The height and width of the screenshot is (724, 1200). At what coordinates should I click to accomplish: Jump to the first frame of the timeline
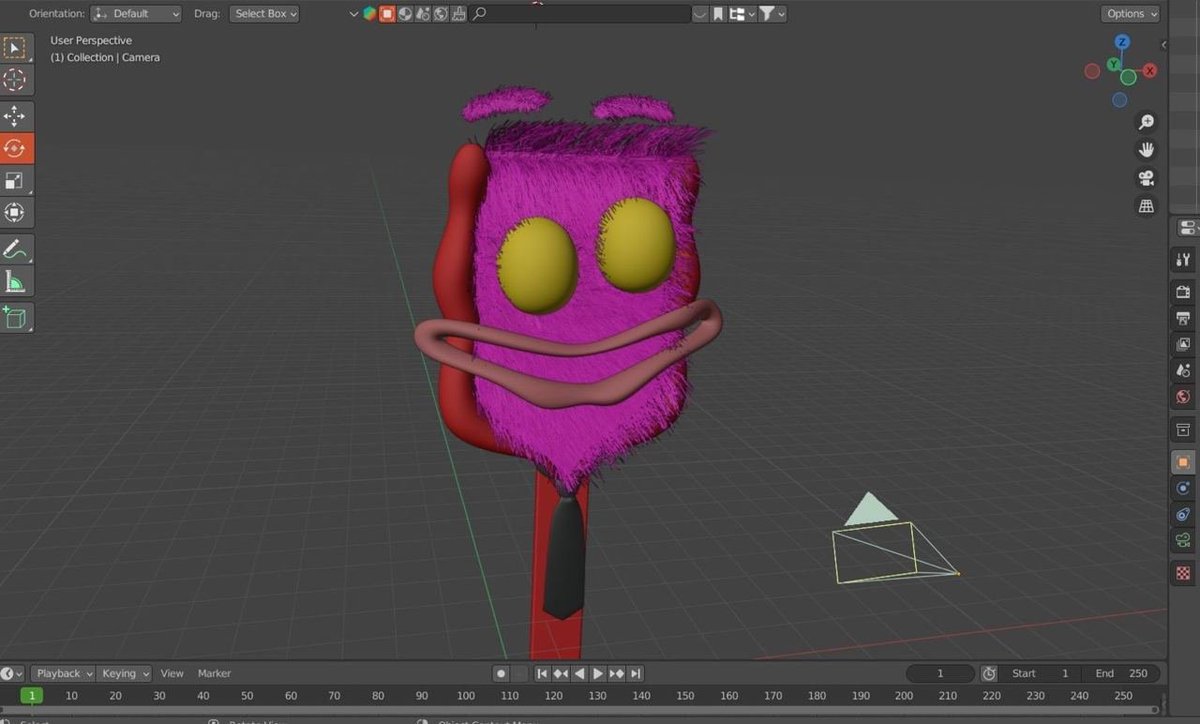541,673
